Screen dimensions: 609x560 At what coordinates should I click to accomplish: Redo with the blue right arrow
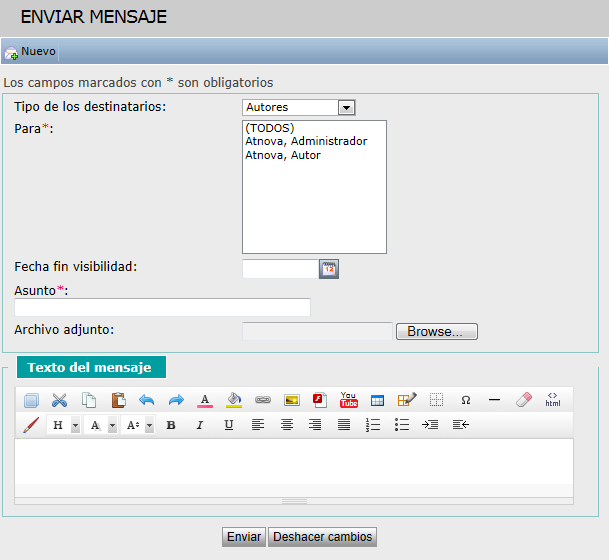coord(176,400)
